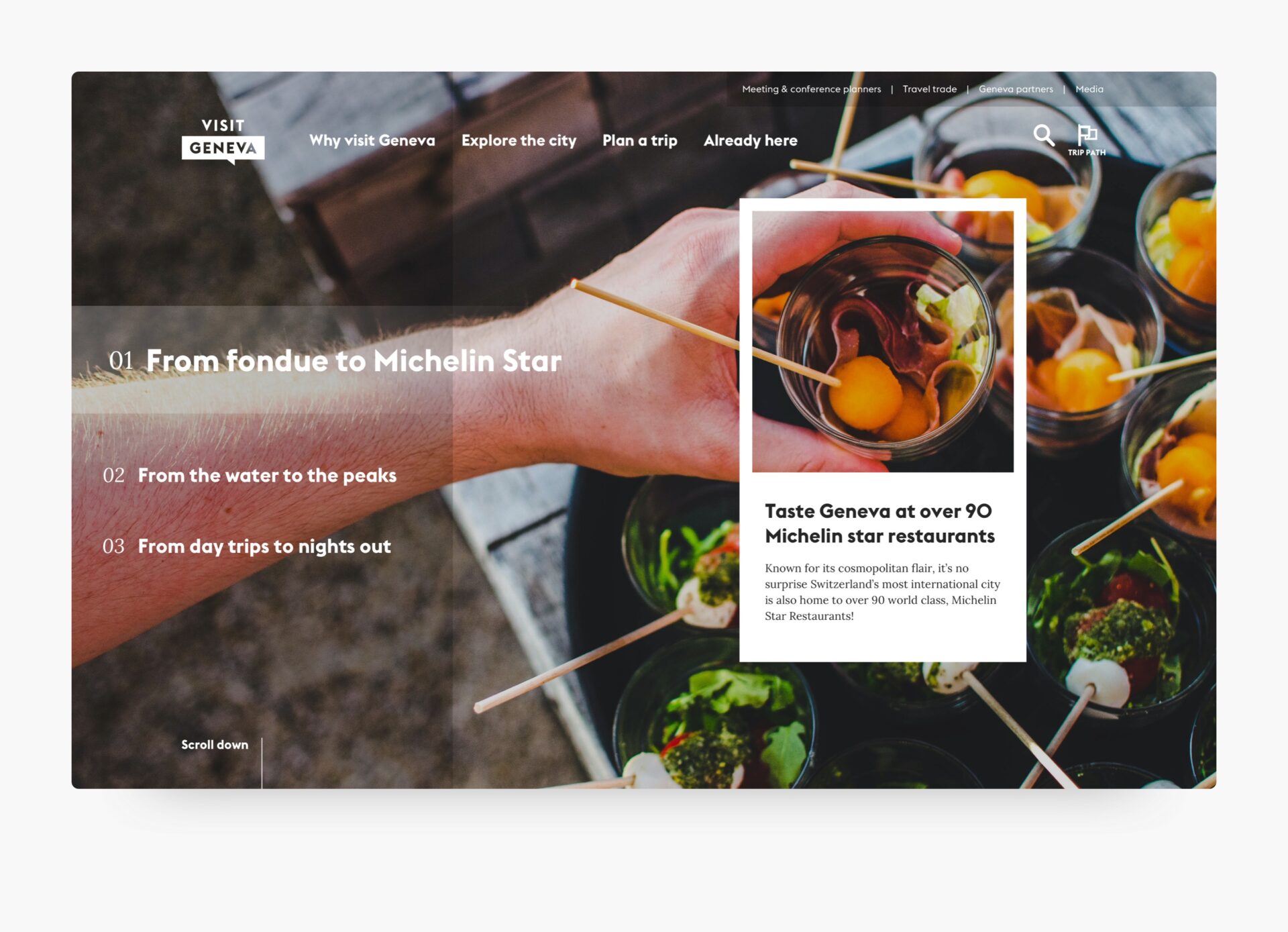Click the Visit Geneva logo
The image size is (1288, 932).
click(x=223, y=142)
